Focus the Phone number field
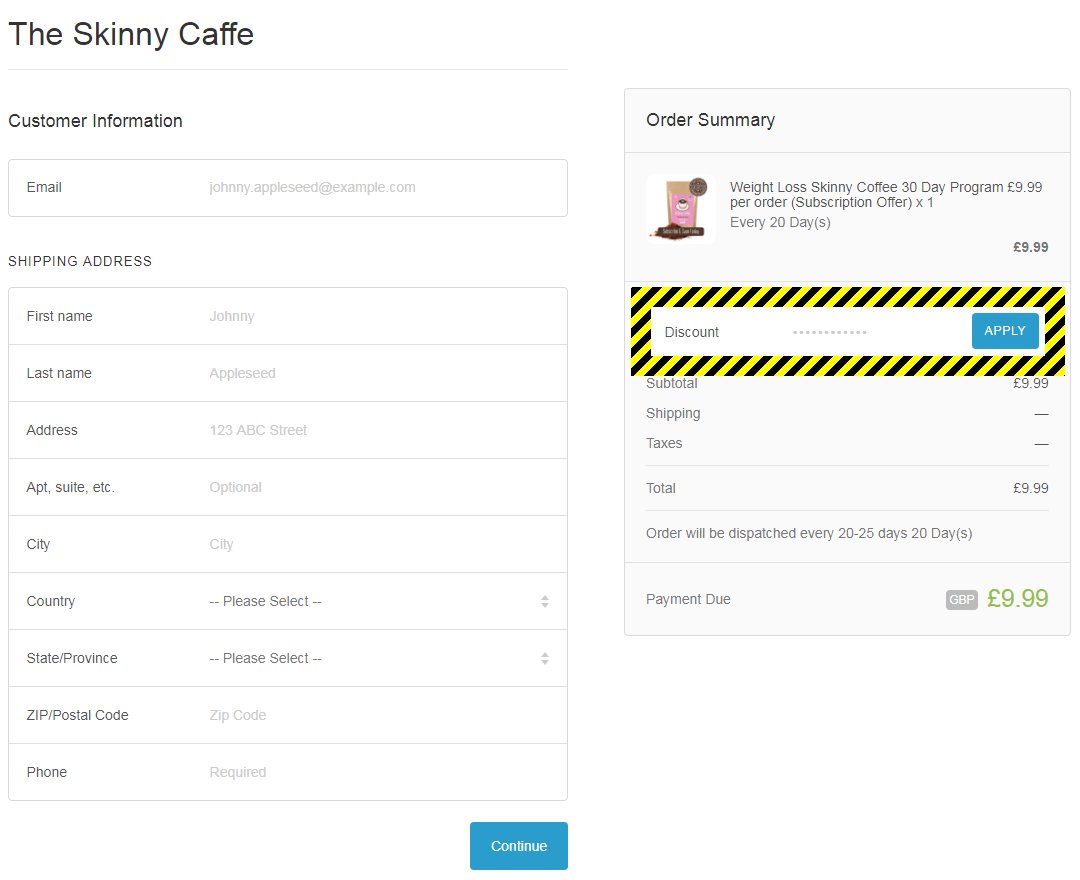 (380, 772)
